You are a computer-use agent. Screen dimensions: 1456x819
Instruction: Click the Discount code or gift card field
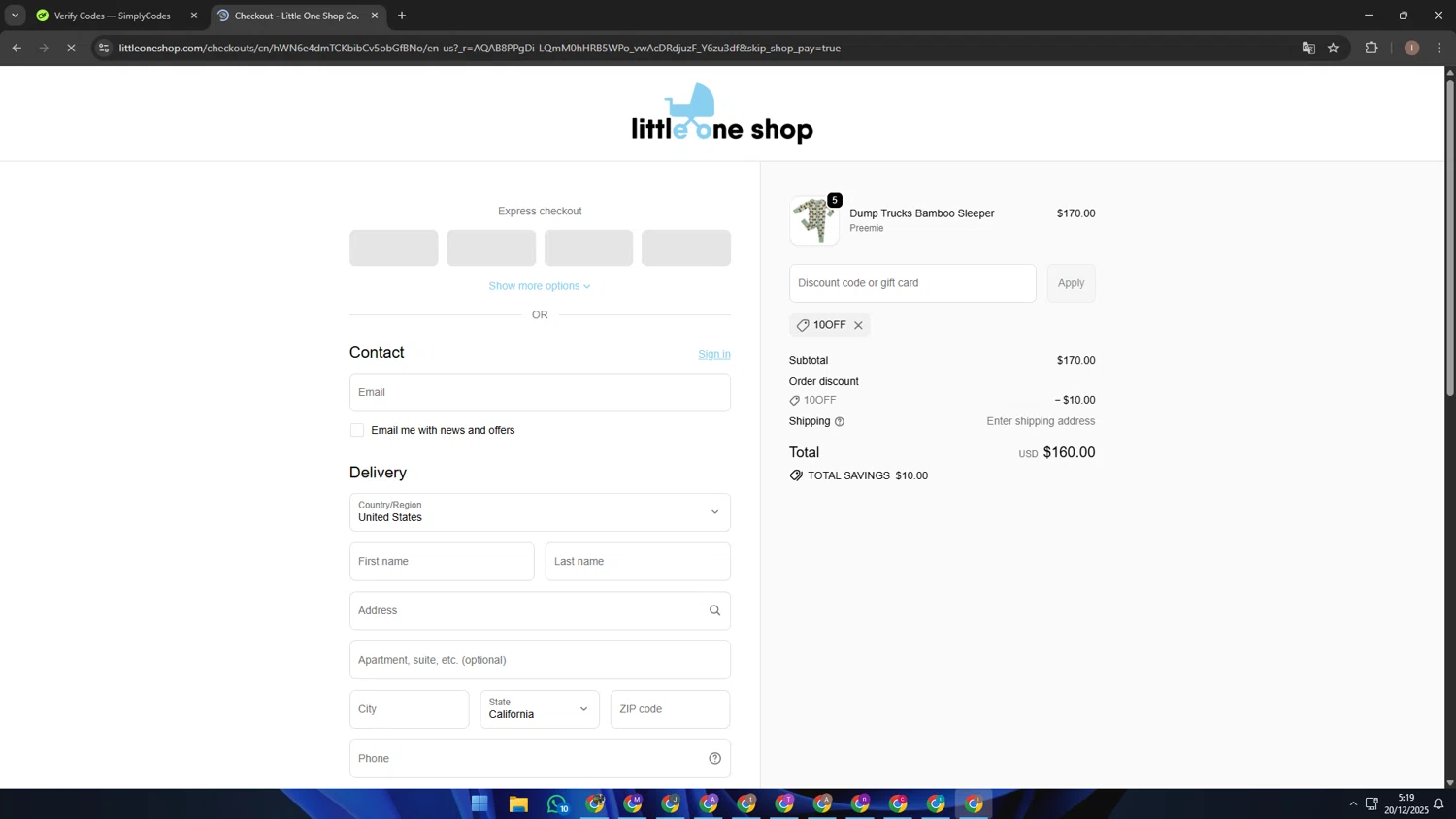pos(912,283)
